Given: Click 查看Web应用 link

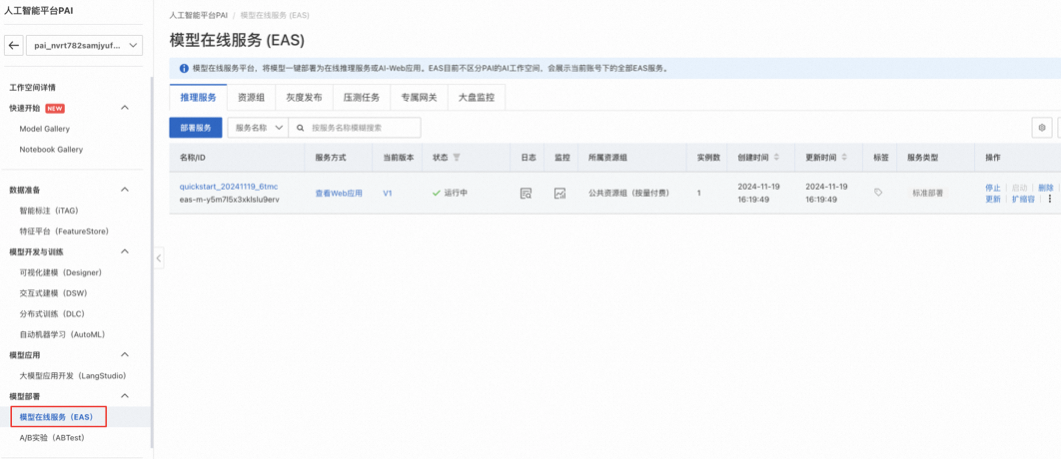Looking at the screenshot, I should coord(338,193).
